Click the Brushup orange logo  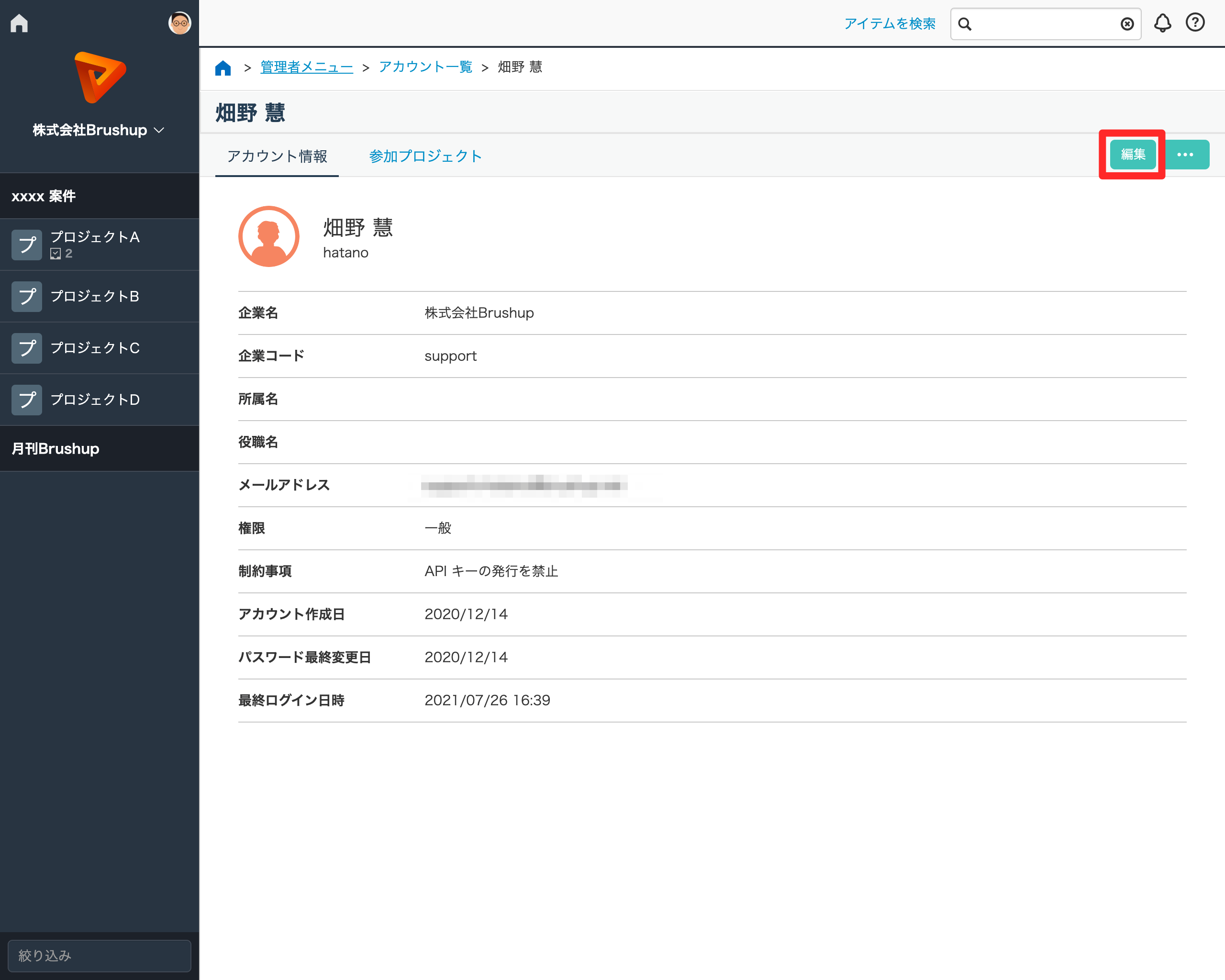coord(100,78)
